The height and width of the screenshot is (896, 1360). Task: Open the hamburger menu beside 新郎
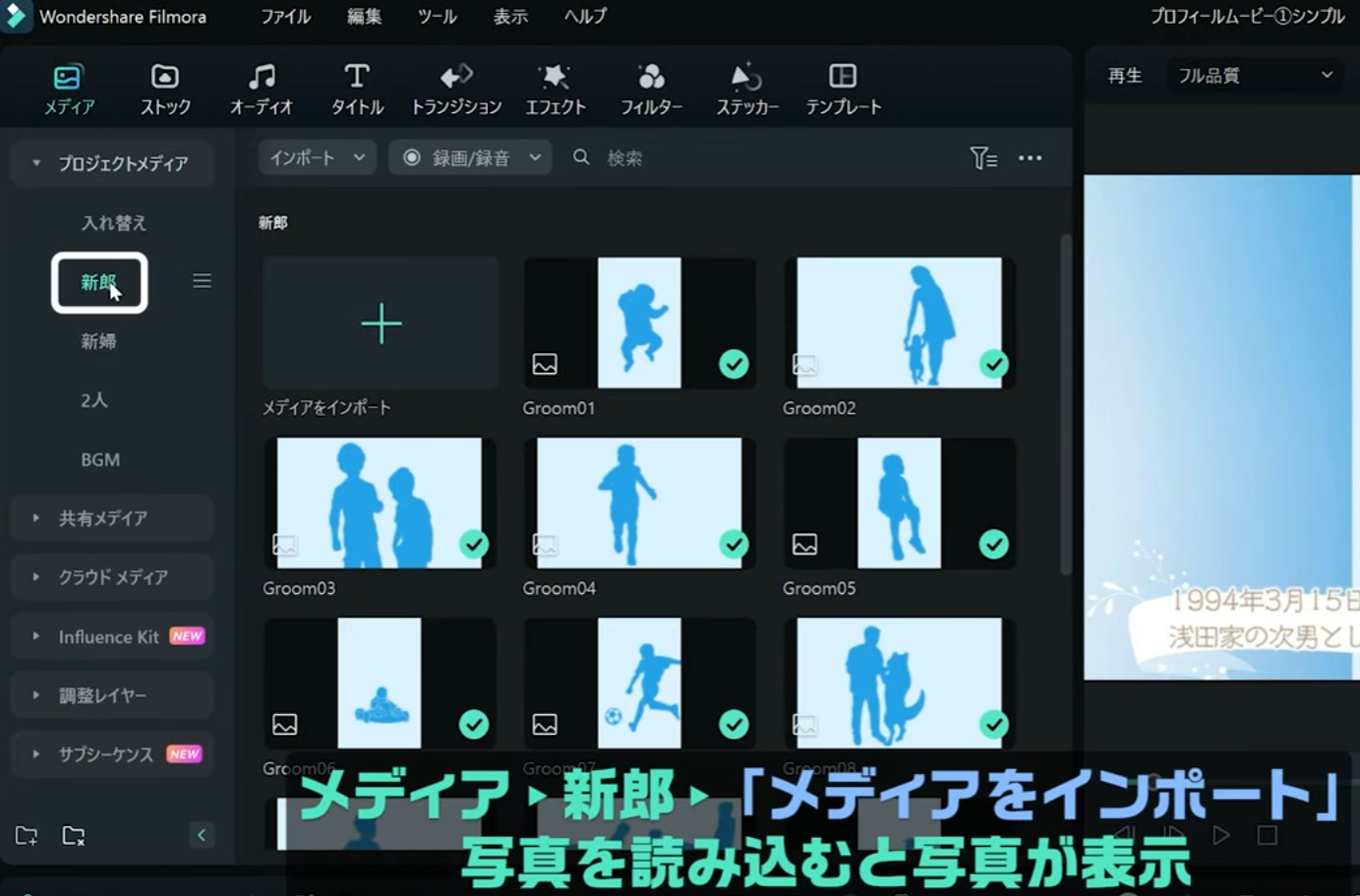[x=202, y=281]
